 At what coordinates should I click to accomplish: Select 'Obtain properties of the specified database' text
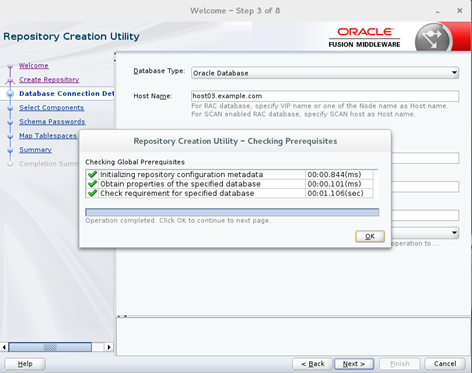coord(180,184)
